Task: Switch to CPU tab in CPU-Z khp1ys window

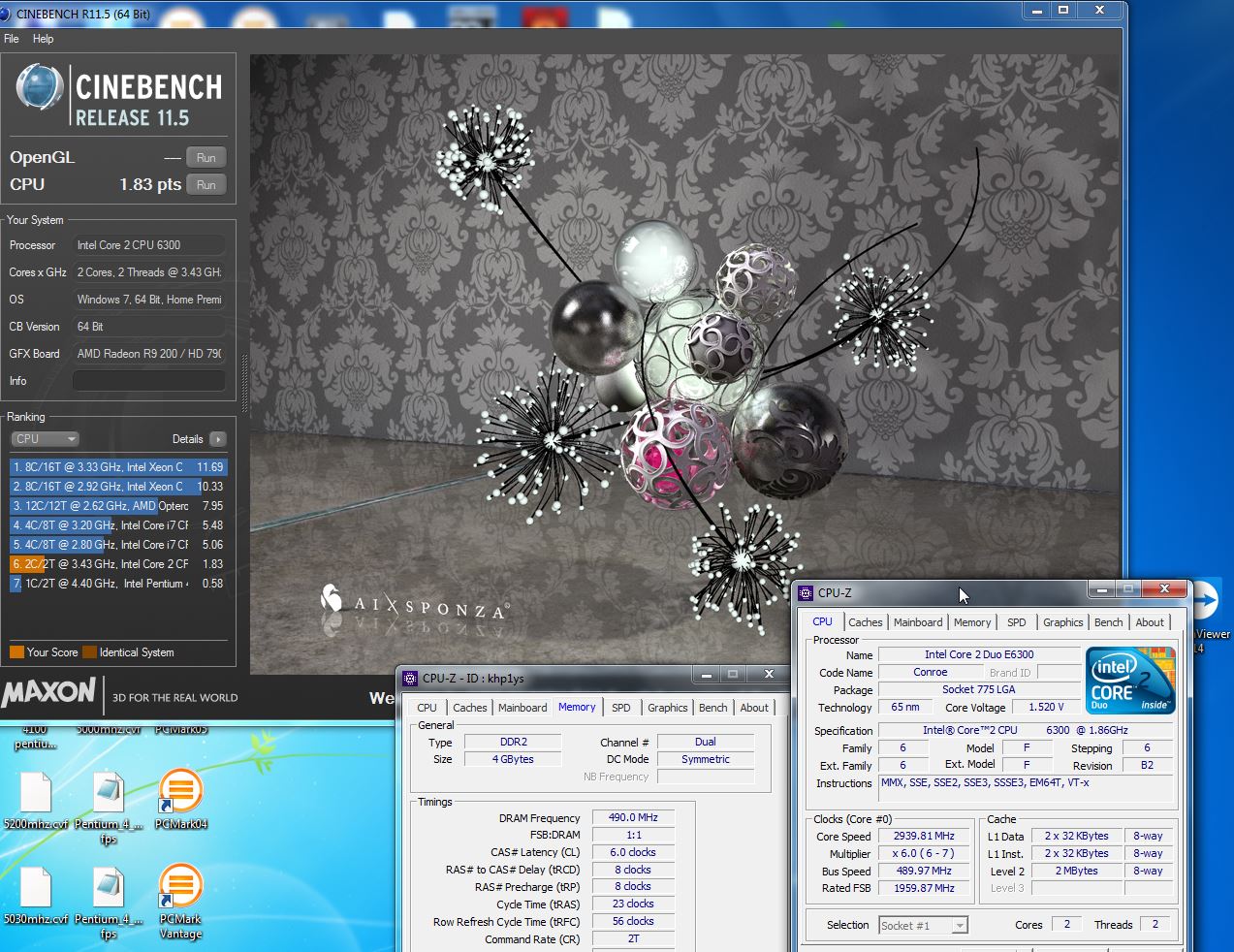Action: coord(427,708)
